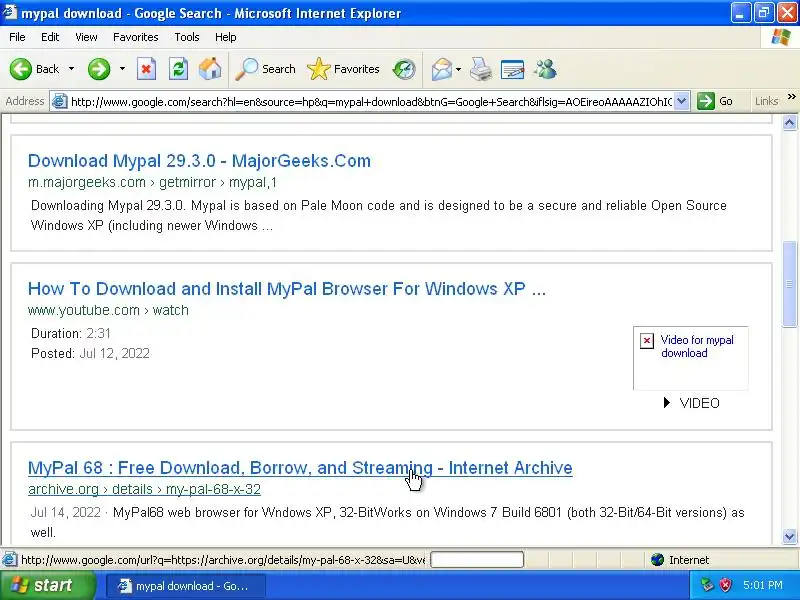Open the File menu
Viewport: 800px width, 600px height.
(x=17, y=37)
